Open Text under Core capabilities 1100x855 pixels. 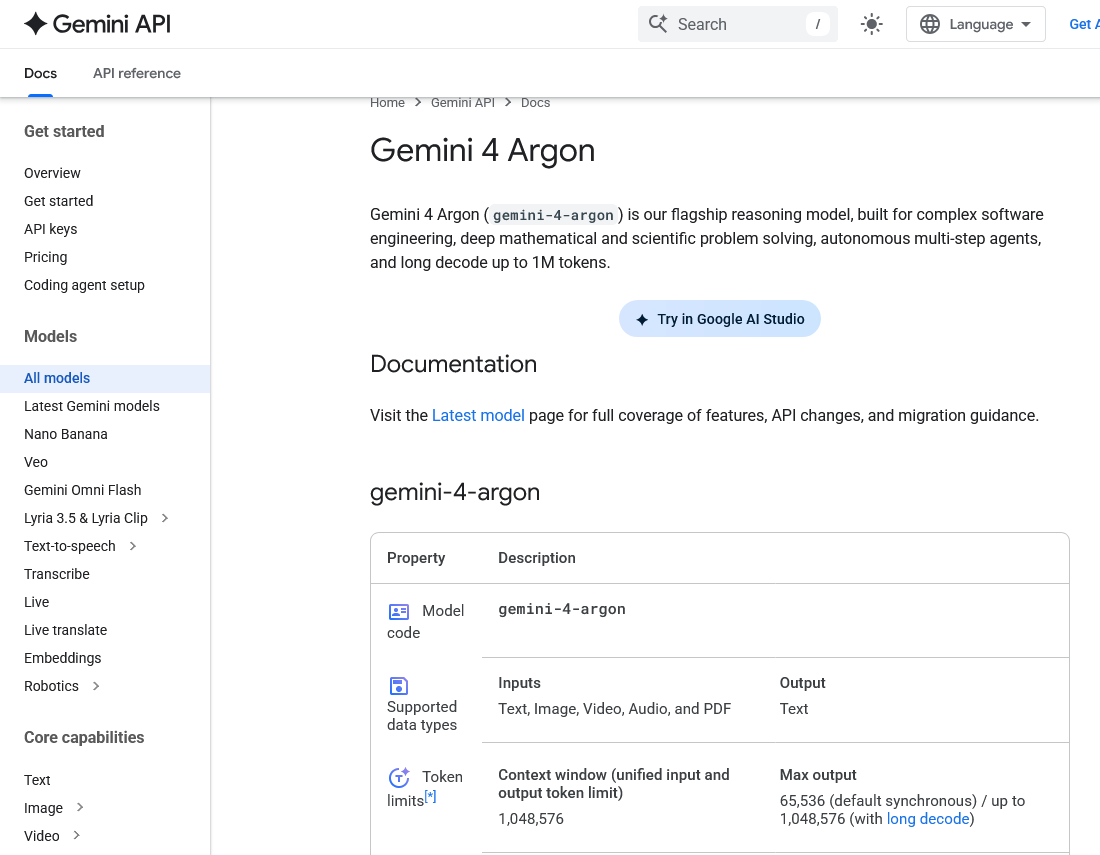pyautogui.click(x=37, y=780)
